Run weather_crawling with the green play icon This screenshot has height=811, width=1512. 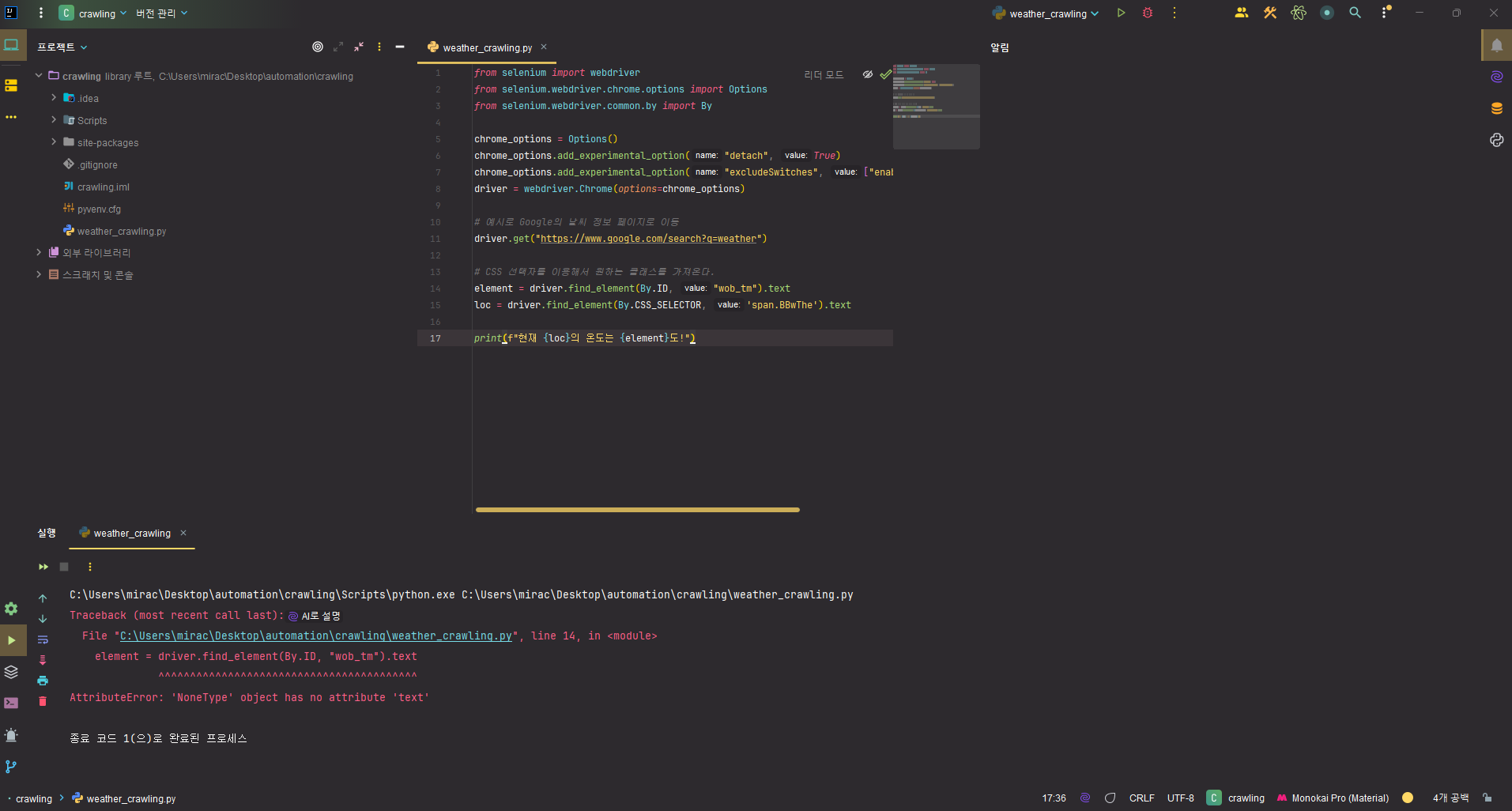point(1121,13)
